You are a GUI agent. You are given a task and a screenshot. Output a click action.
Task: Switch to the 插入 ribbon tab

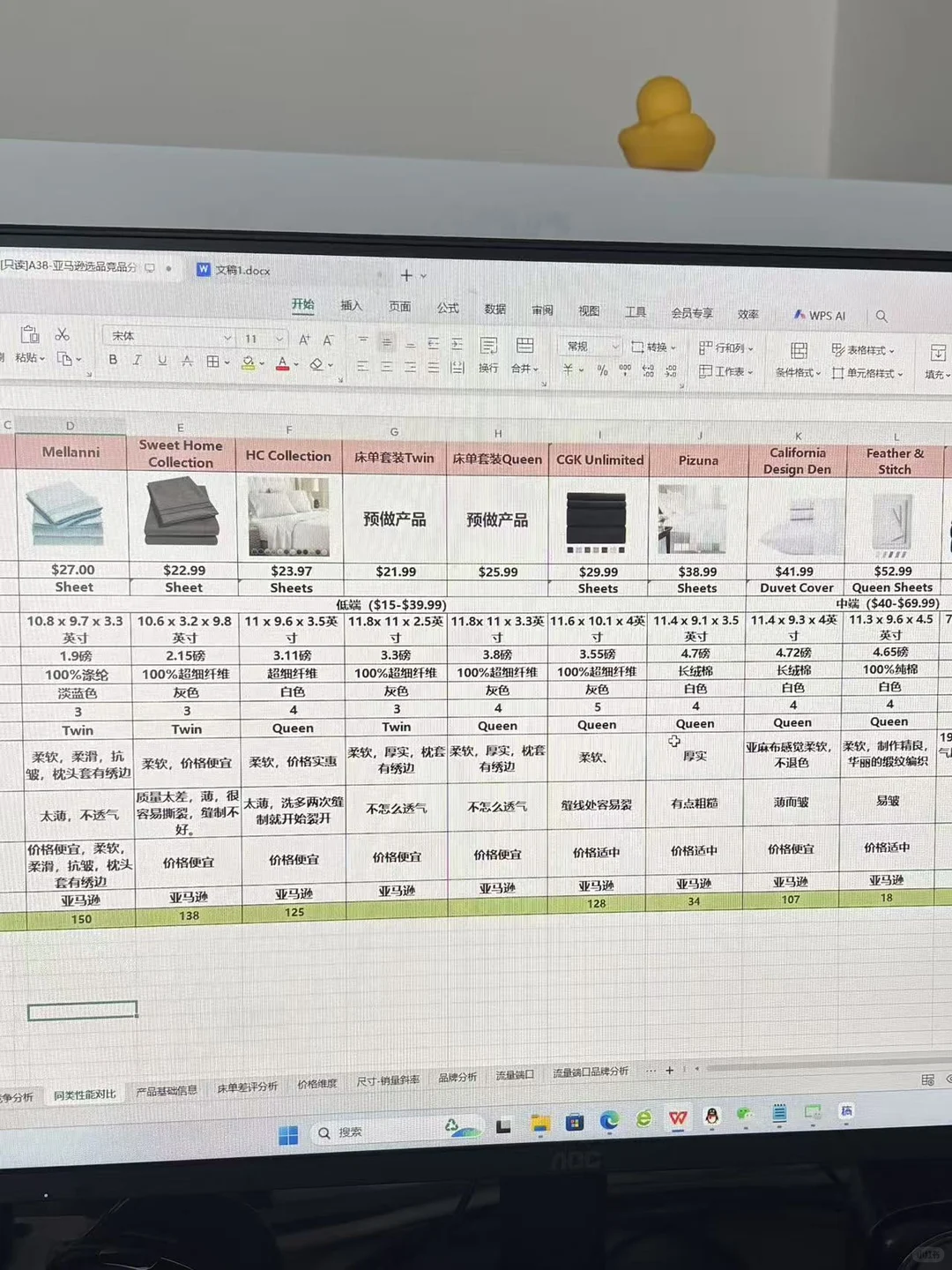[352, 305]
